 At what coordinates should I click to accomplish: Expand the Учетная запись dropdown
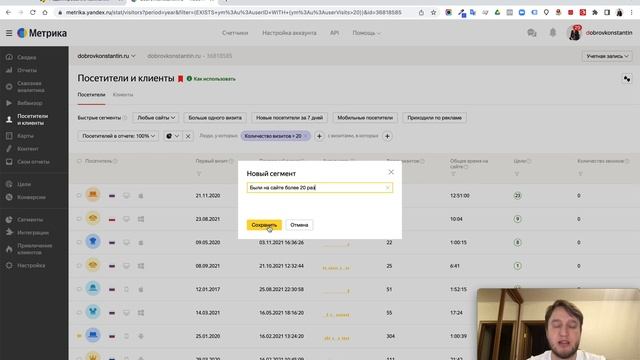(607, 56)
